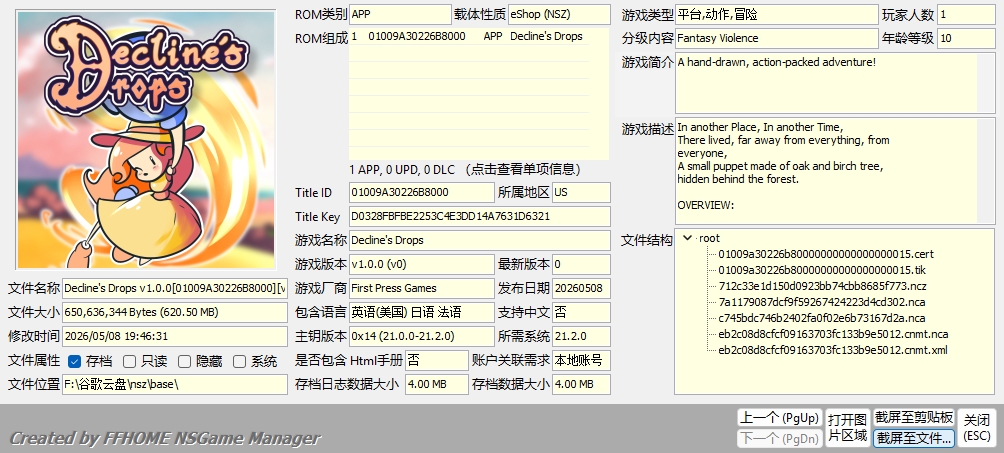Screen dimensions: 1004x453
Task: Click the 游戏厂商 First Press Games field
Action: coord(421,288)
